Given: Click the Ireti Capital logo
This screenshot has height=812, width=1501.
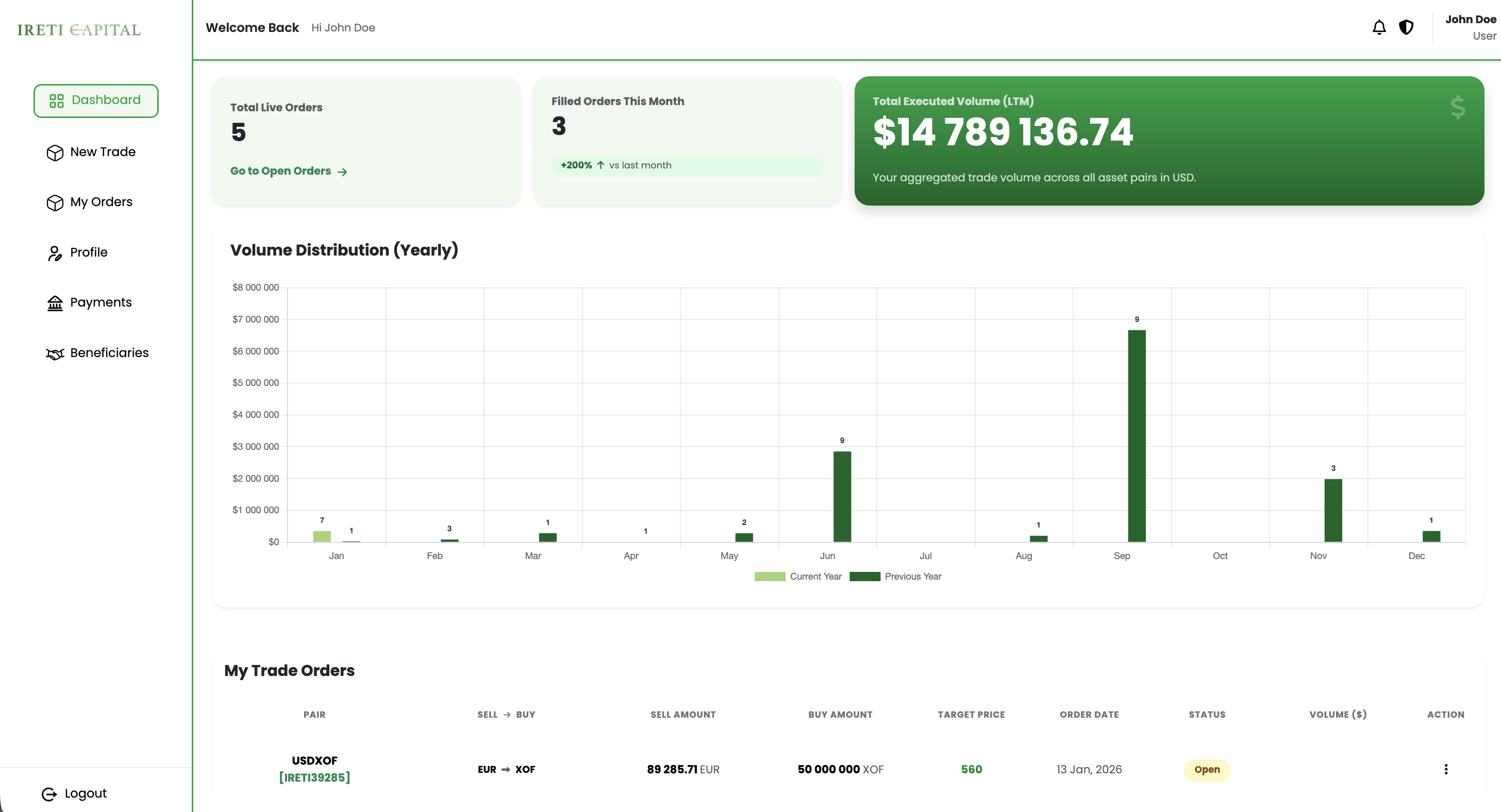Looking at the screenshot, I should click(x=79, y=30).
